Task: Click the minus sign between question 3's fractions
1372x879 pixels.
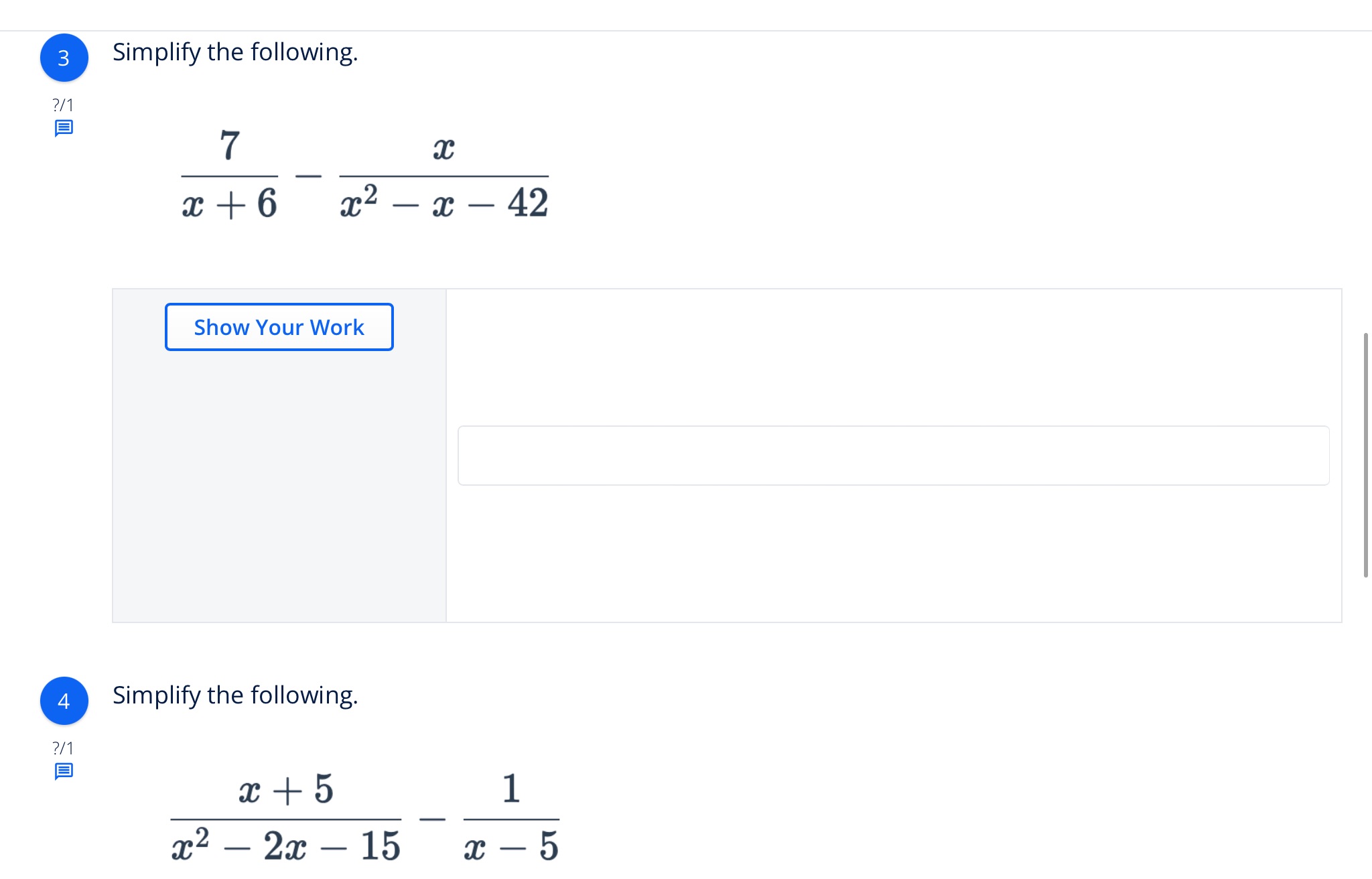Action: click(x=309, y=176)
